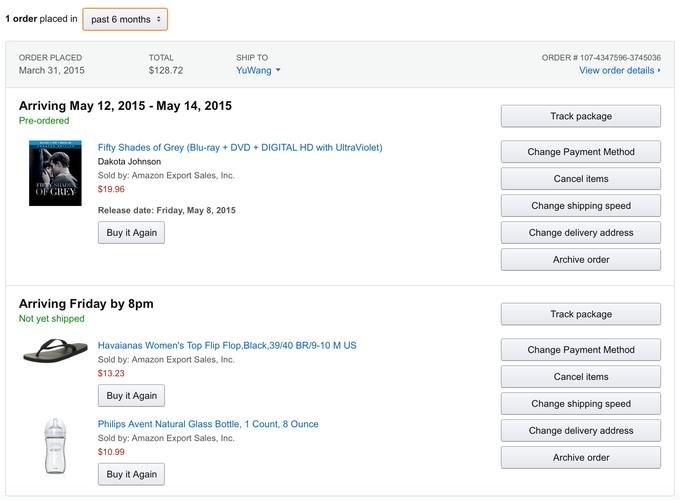The width and height of the screenshot is (680, 500).
Task: Open Fifty Shades of Grey product link
Action: (x=240, y=147)
